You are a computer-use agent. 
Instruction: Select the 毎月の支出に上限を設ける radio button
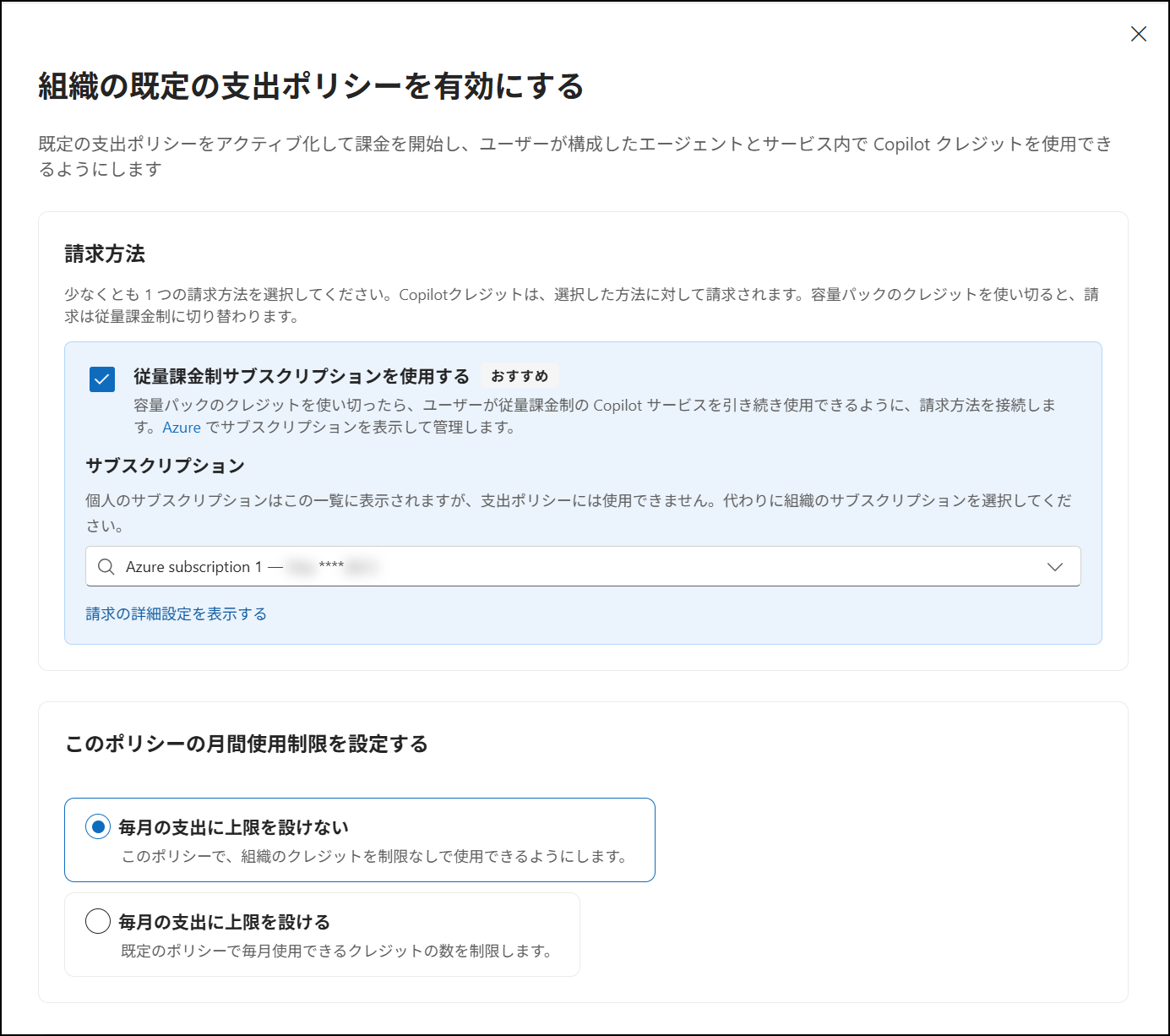98,921
